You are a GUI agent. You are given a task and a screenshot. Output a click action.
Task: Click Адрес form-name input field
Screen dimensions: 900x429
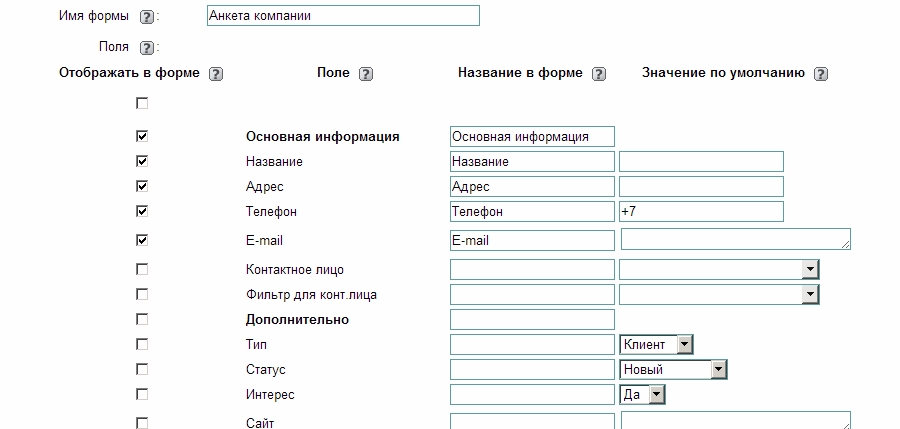pyautogui.click(x=532, y=186)
